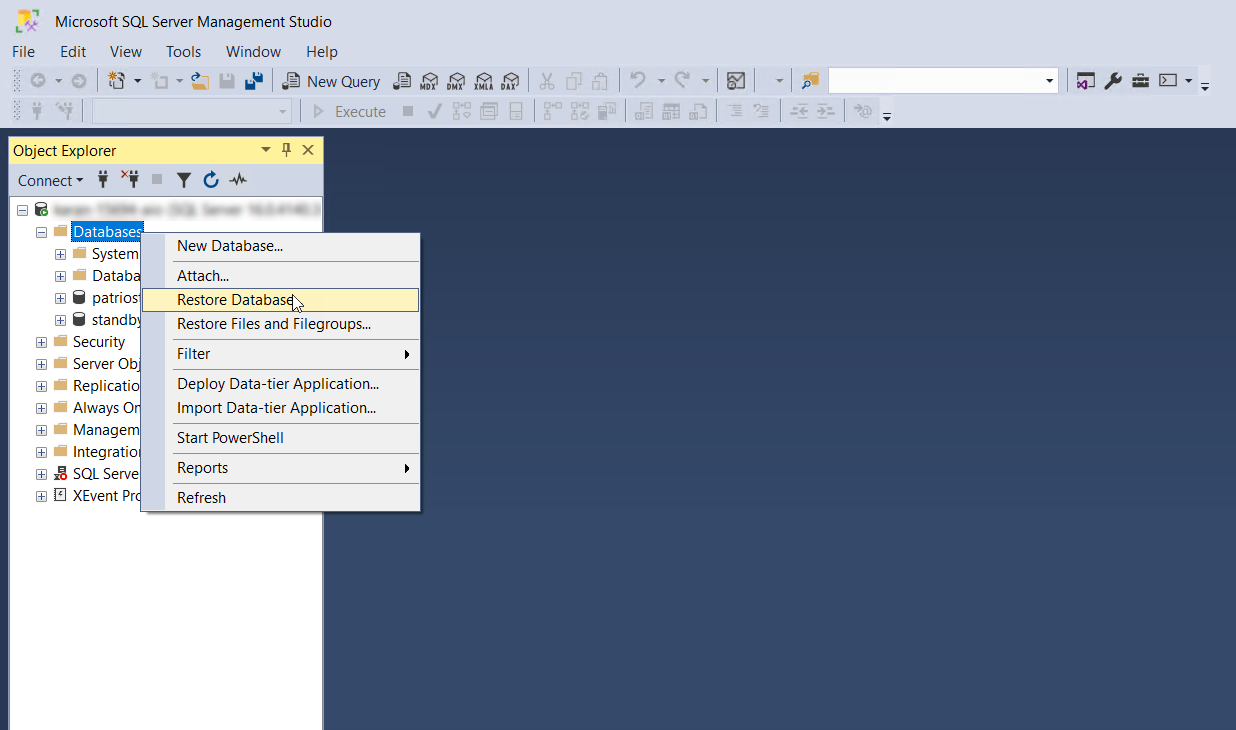Open Tools menu

(x=183, y=51)
